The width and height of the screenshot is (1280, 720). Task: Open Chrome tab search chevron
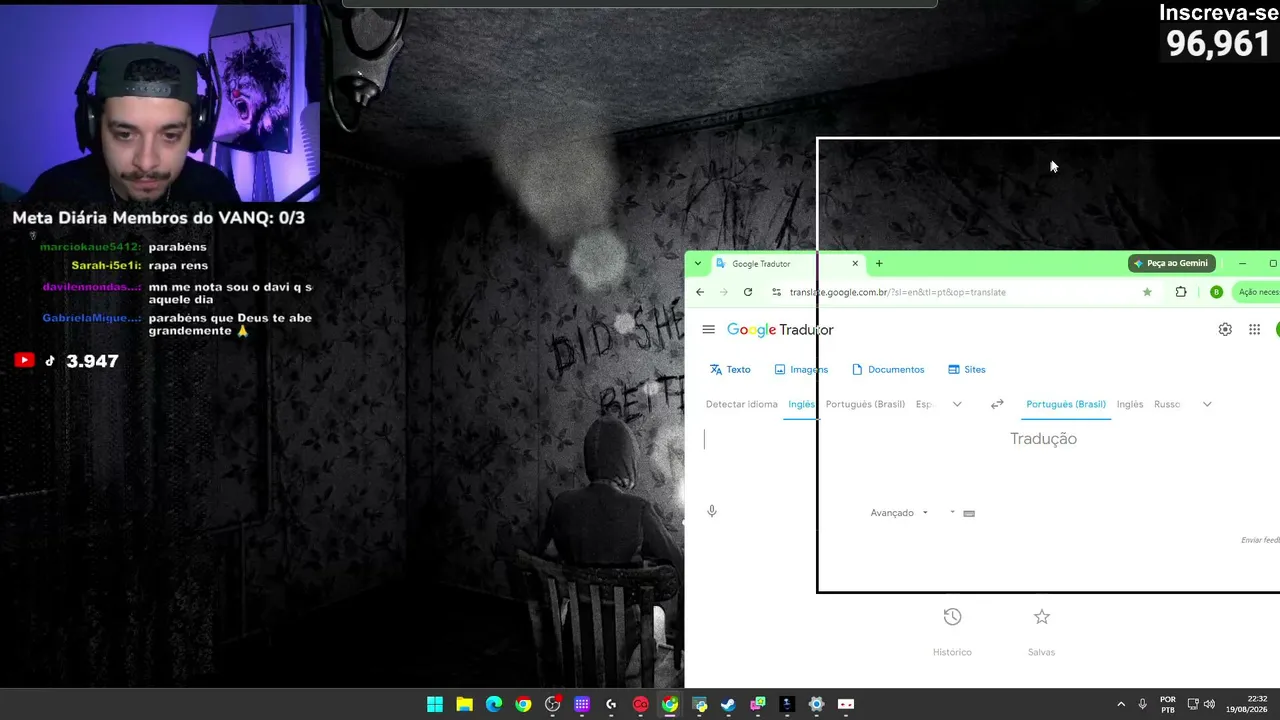698,264
